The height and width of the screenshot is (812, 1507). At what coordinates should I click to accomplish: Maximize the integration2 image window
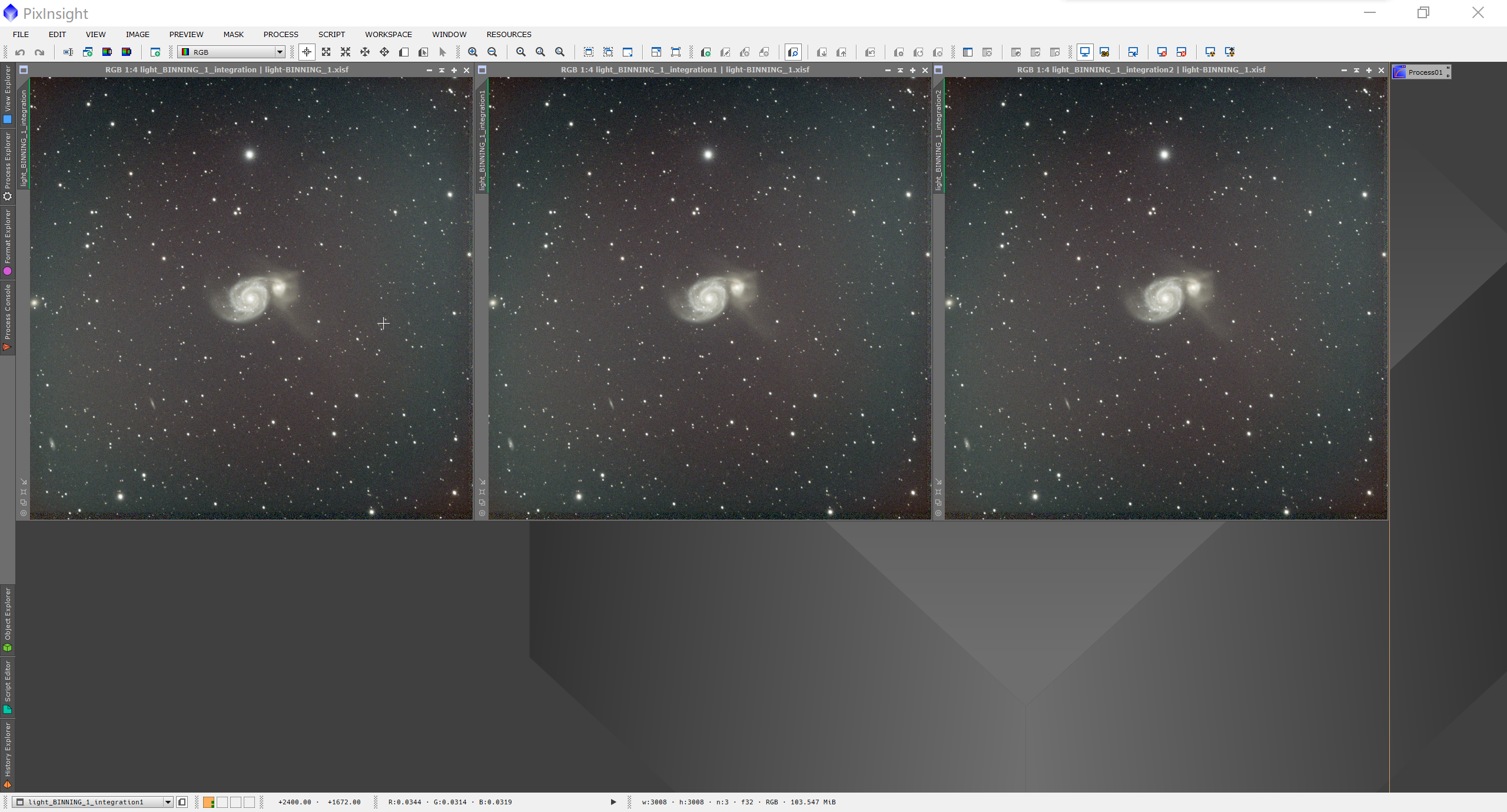[1369, 70]
